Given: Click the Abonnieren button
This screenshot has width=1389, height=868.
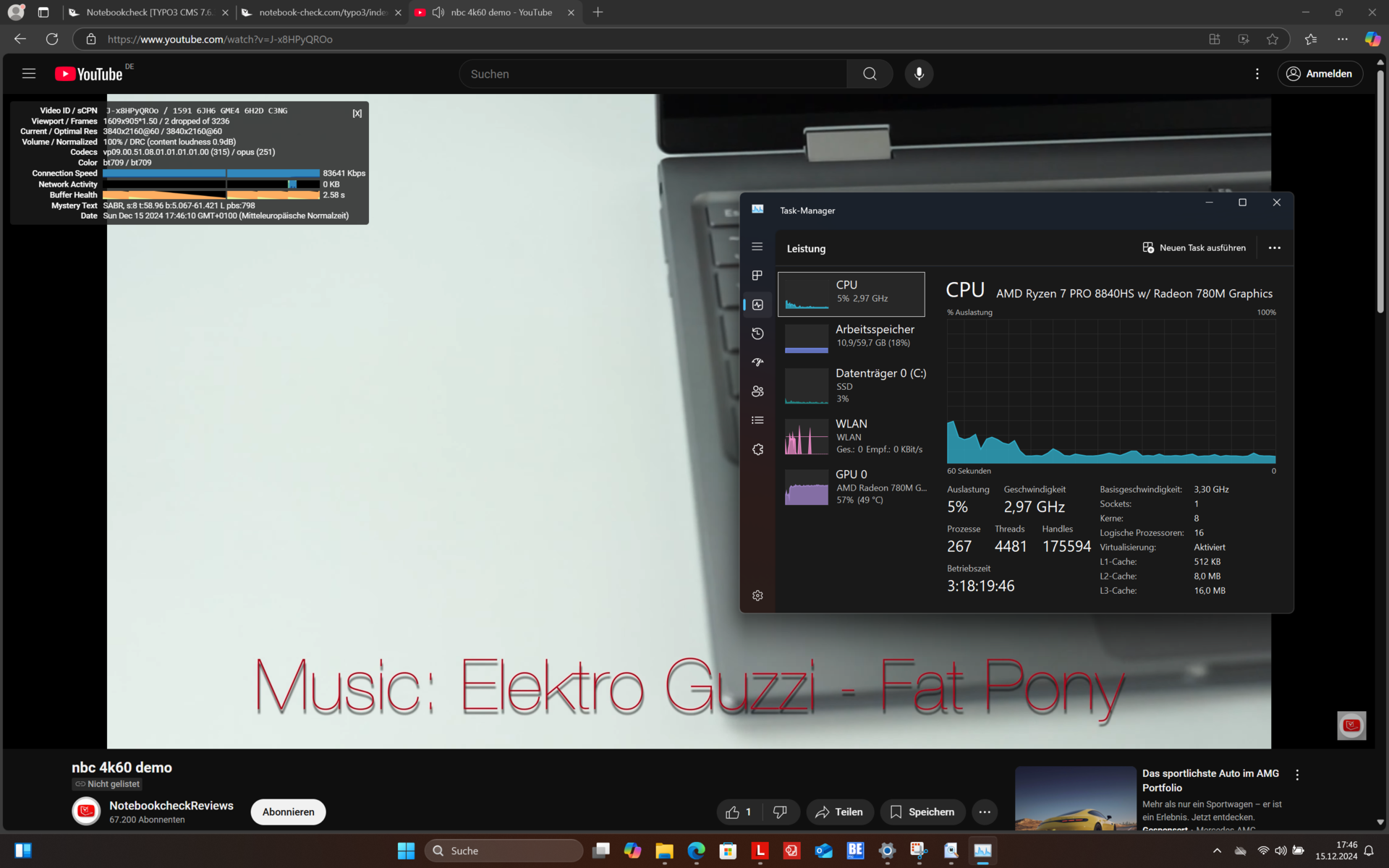Looking at the screenshot, I should tap(288, 812).
